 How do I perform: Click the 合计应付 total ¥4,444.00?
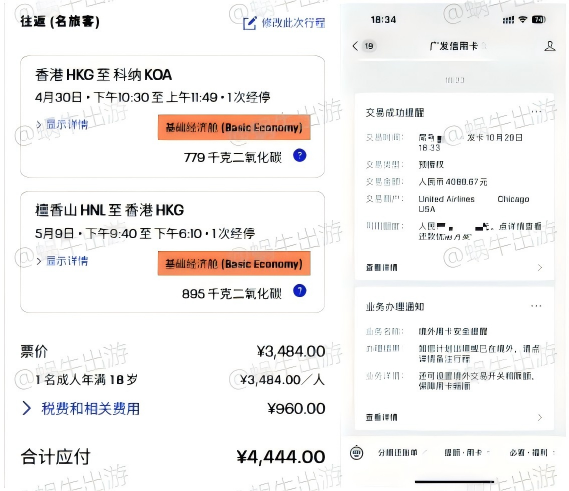click(281, 457)
